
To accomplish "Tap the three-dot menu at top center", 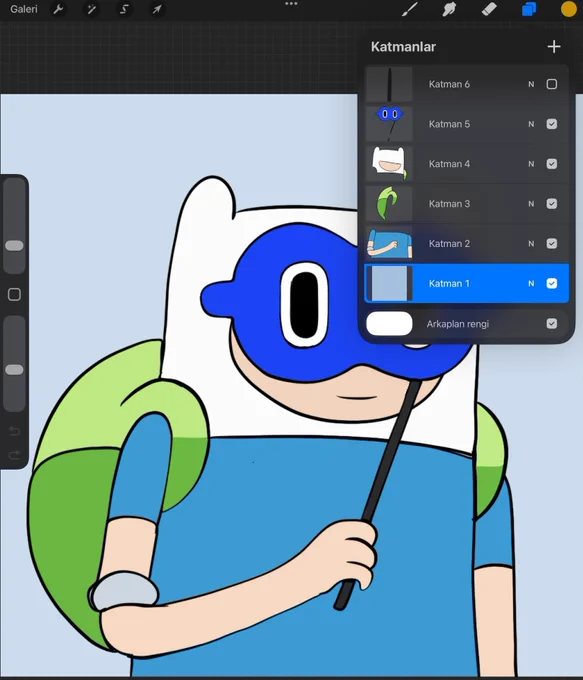I will [291, 4].
